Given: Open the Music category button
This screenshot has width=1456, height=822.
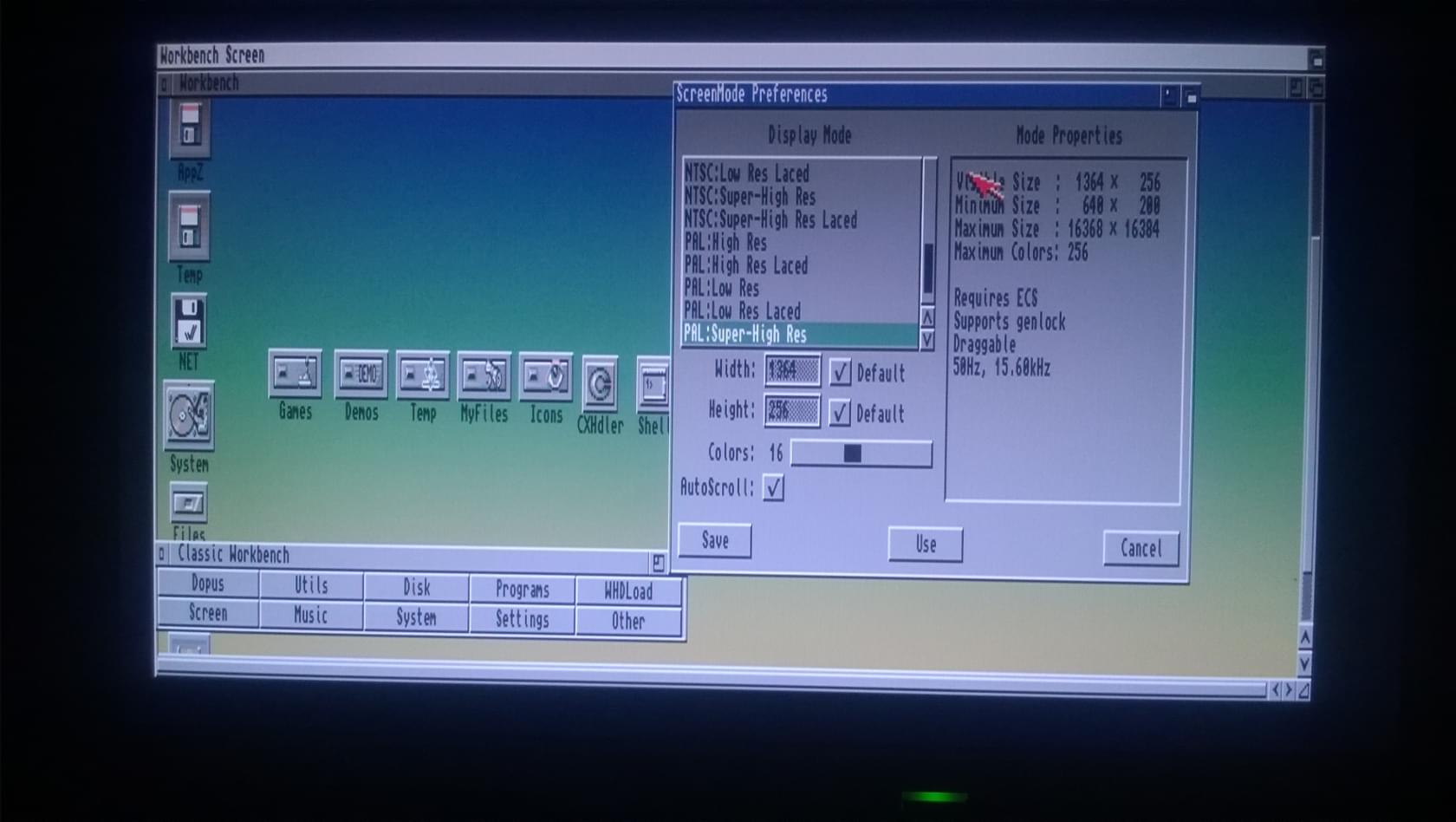Looking at the screenshot, I should [311, 616].
